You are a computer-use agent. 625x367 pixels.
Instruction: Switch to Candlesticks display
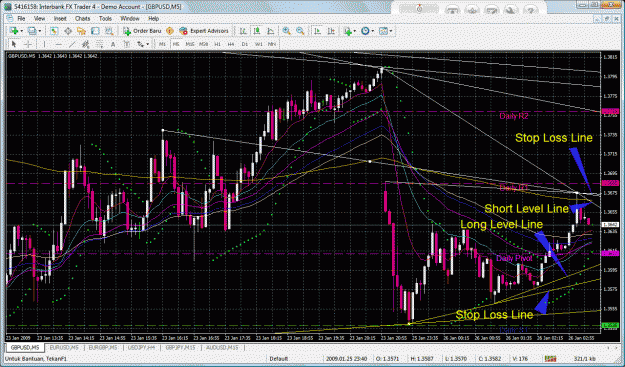257,31
